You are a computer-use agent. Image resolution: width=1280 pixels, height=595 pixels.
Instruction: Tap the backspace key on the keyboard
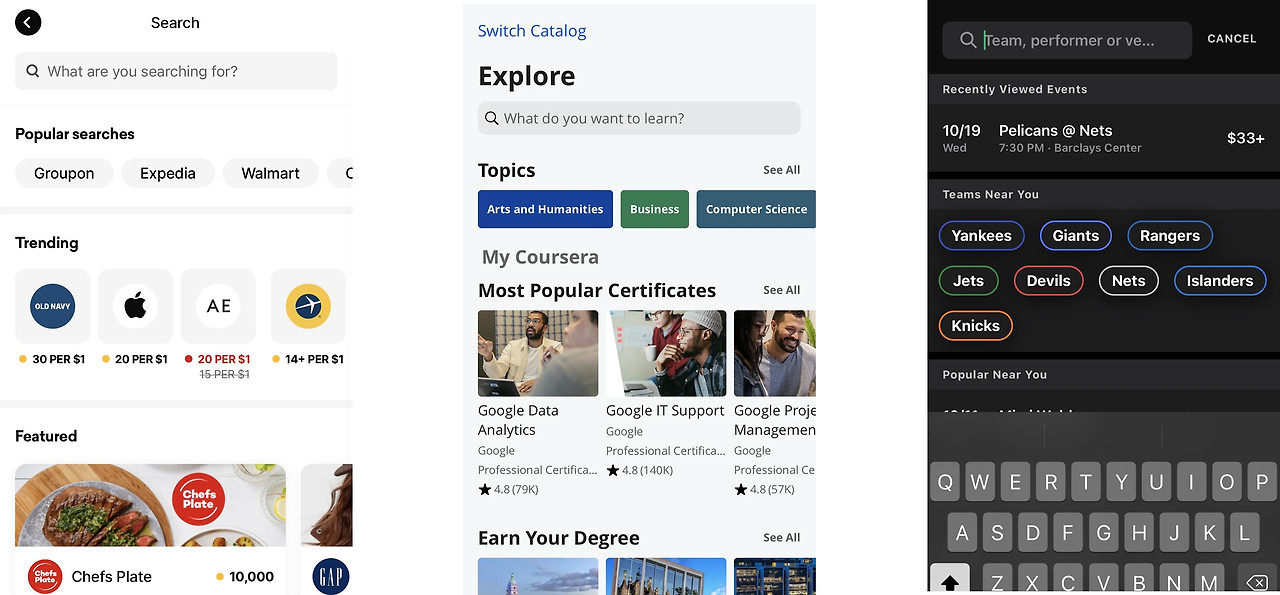point(1257,582)
